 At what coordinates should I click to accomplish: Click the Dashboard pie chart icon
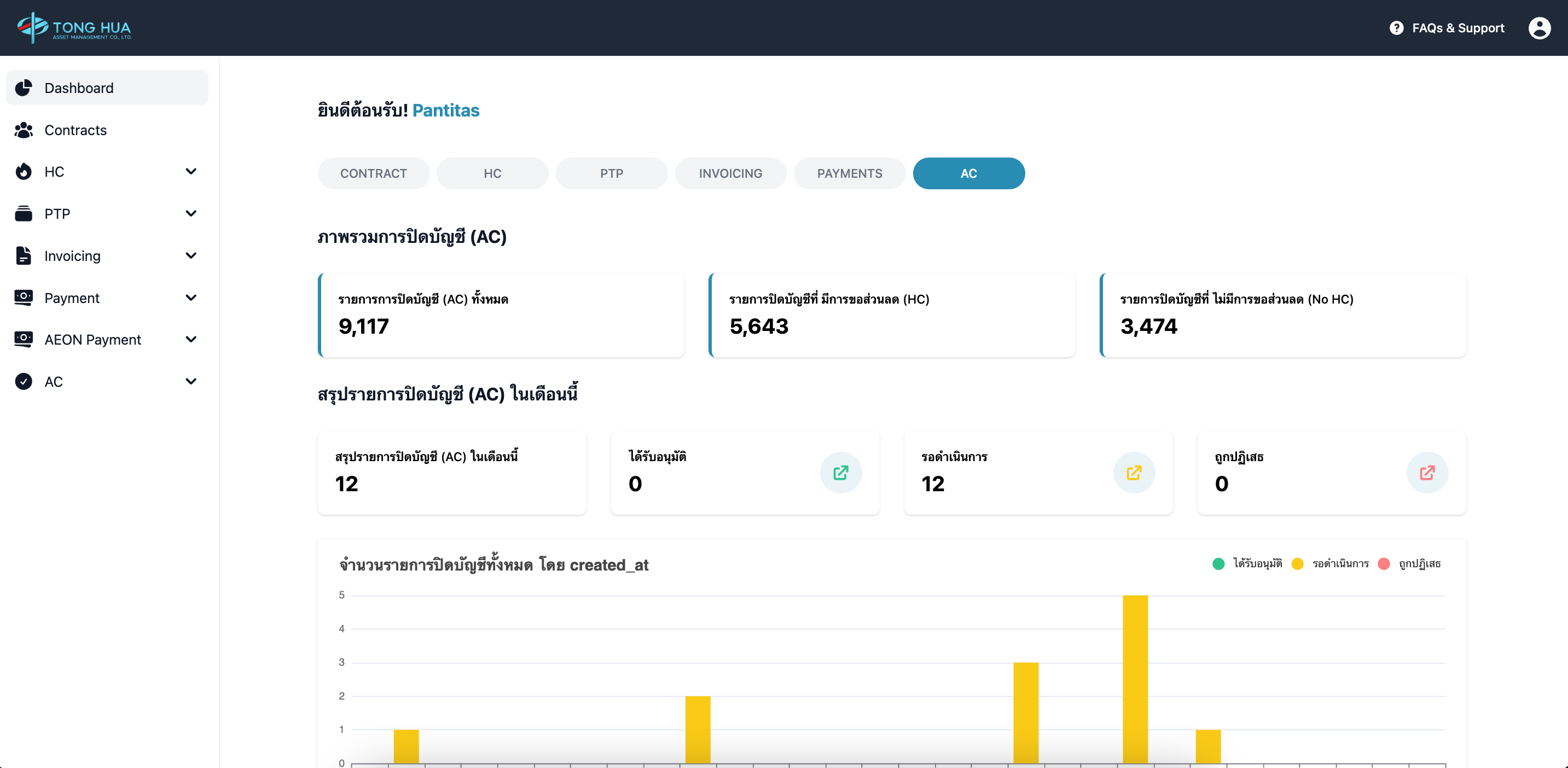point(24,88)
